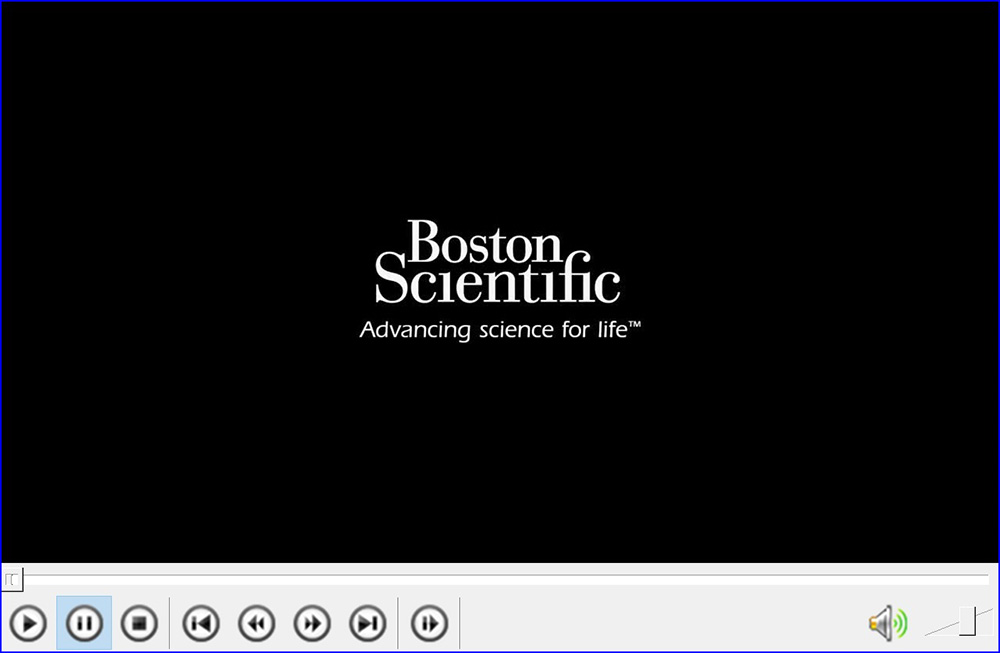Screen dimensions: 1000x653
Task: Click the seek bar position handle
Action: click(x=11, y=578)
